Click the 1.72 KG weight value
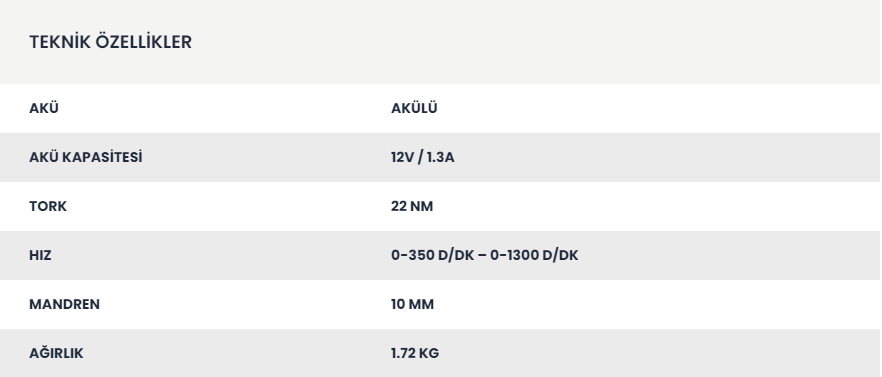The image size is (882, 377). tap(415, 353)
